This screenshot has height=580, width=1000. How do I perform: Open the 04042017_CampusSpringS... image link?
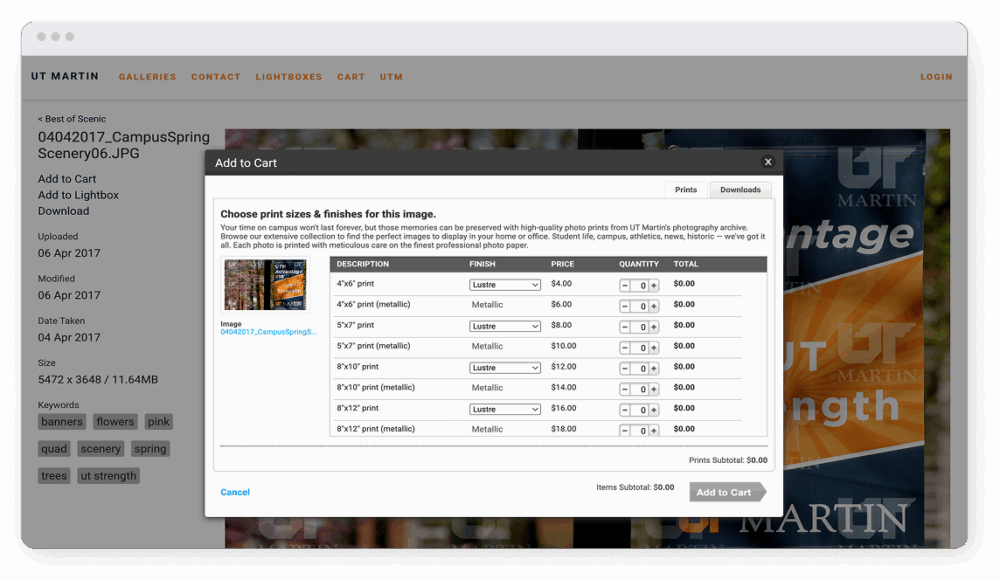coord(268,332)
